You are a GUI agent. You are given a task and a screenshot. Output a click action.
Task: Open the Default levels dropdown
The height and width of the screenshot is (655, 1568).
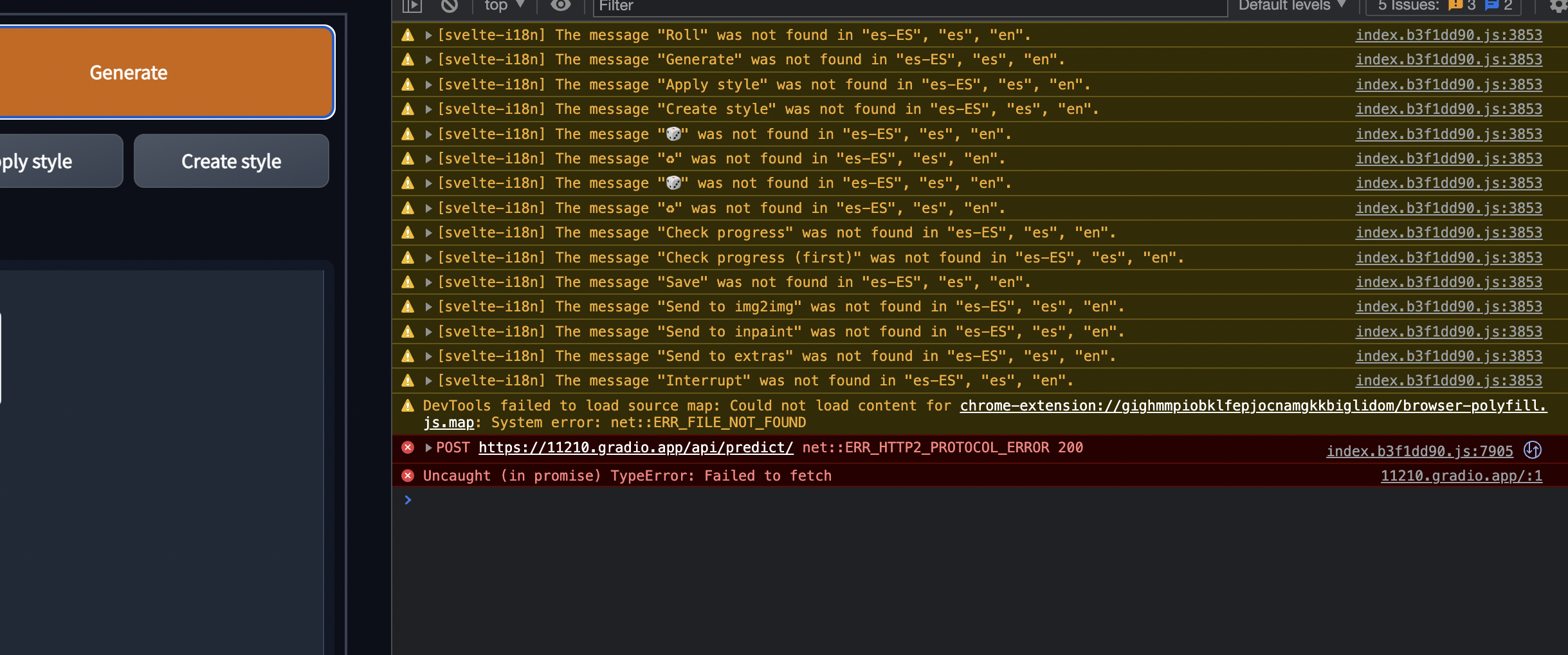click(x=1291, y=5)
